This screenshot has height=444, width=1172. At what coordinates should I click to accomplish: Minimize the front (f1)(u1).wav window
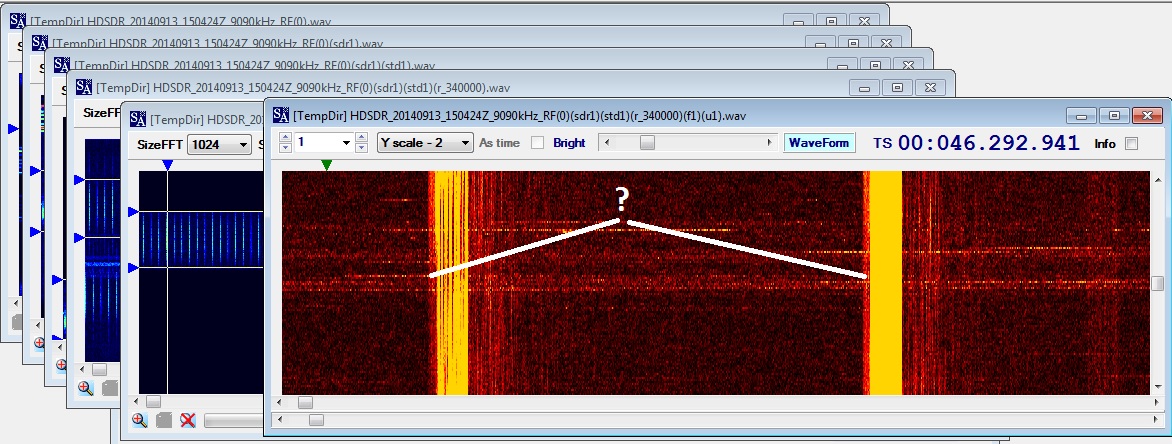click(x=1082, y=115)
